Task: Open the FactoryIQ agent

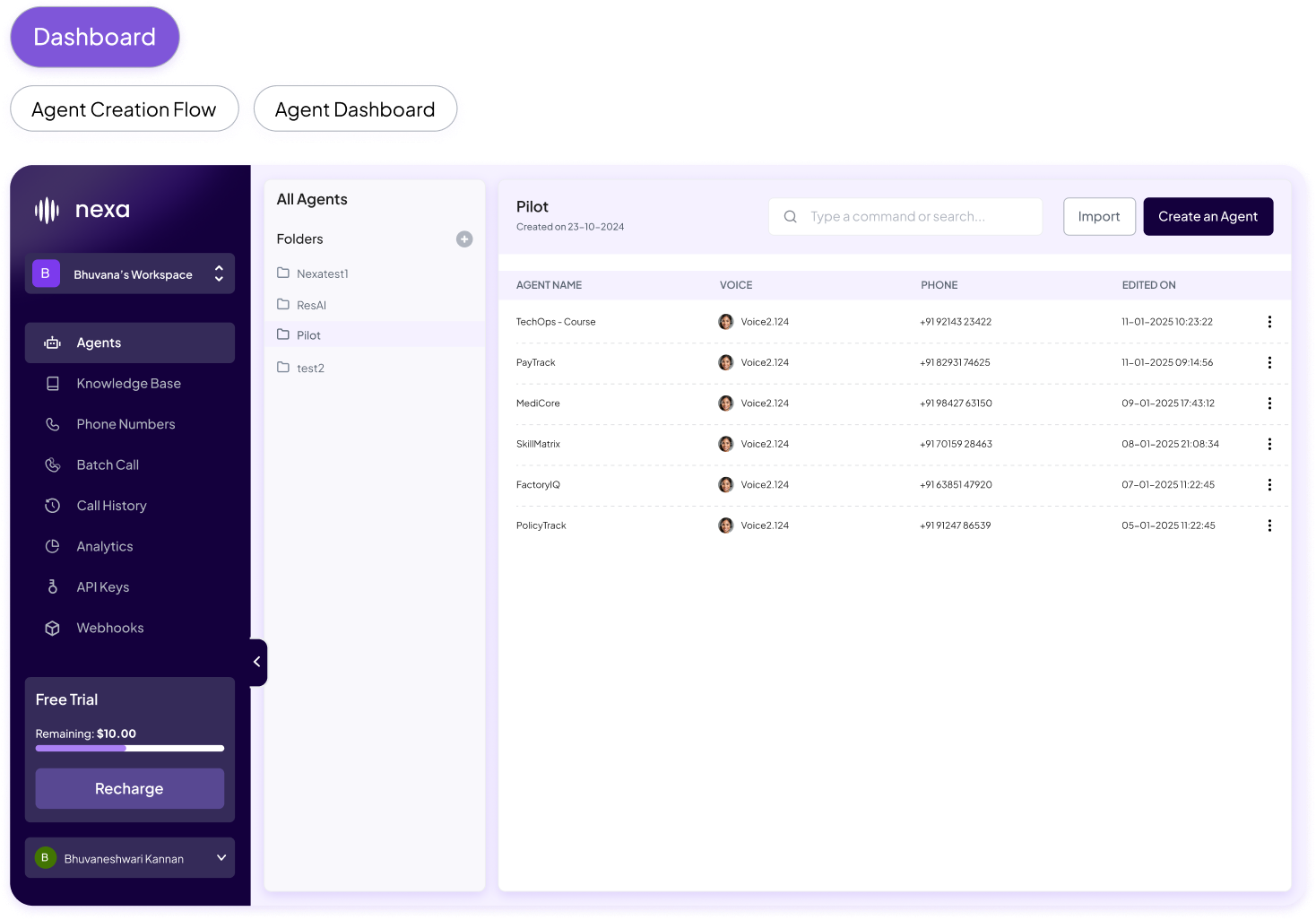Action: (538, 485)
